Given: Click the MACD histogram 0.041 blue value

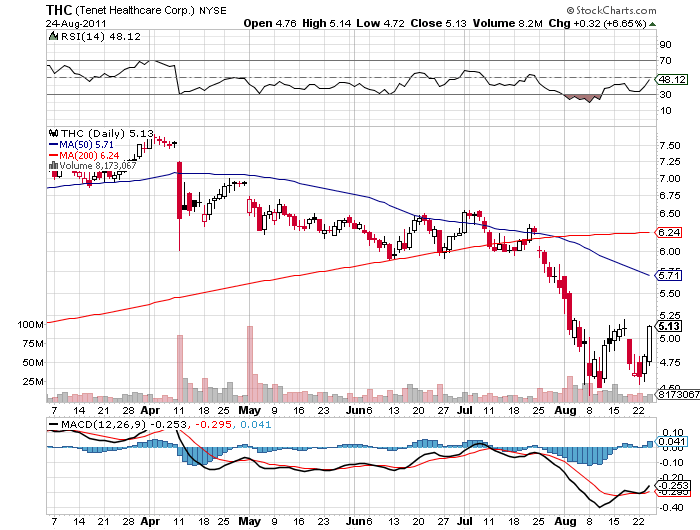Looking at the screenshot, I should 255,424.
